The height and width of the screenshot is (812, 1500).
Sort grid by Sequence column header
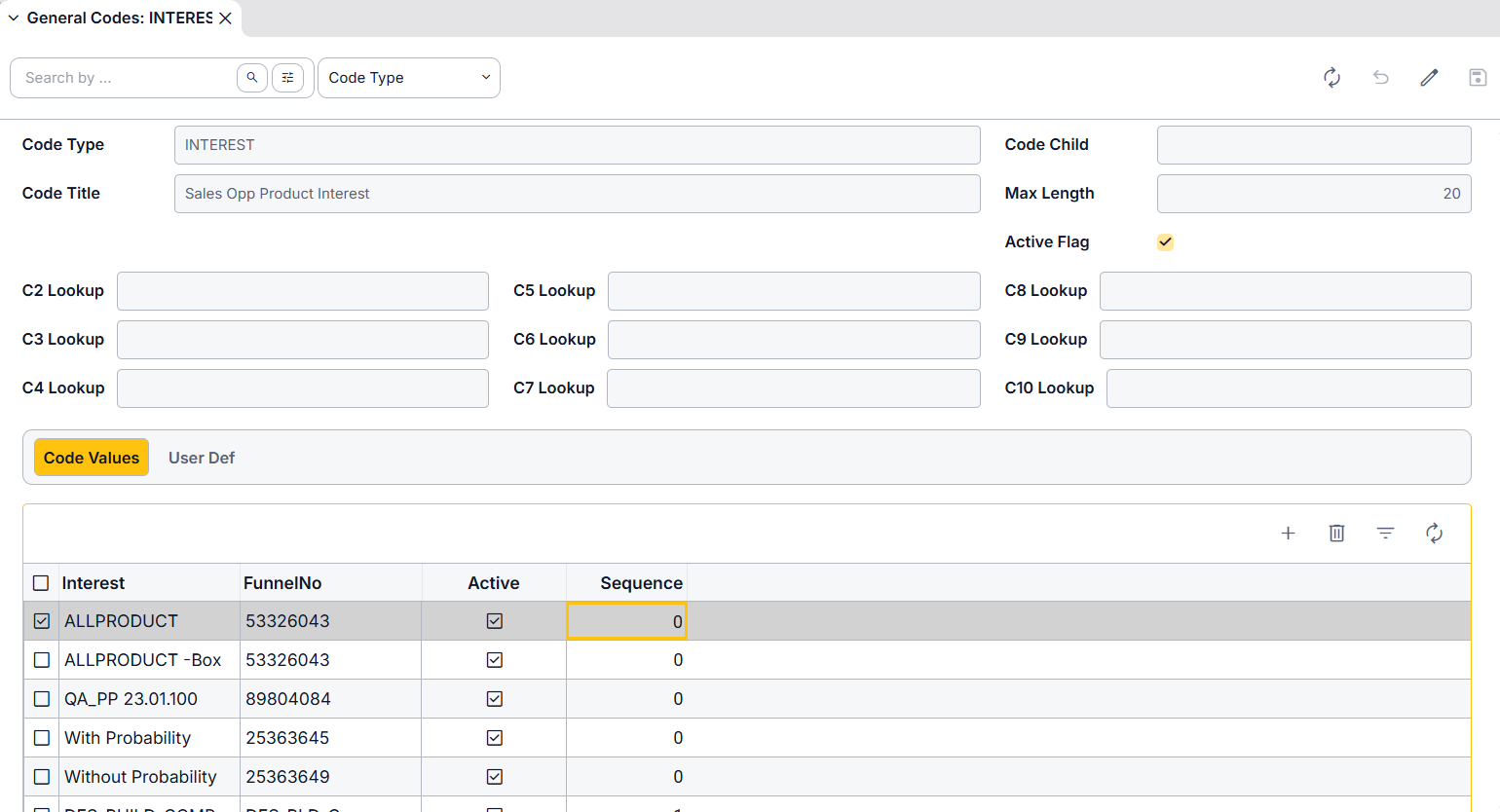(x=641, y=583)
